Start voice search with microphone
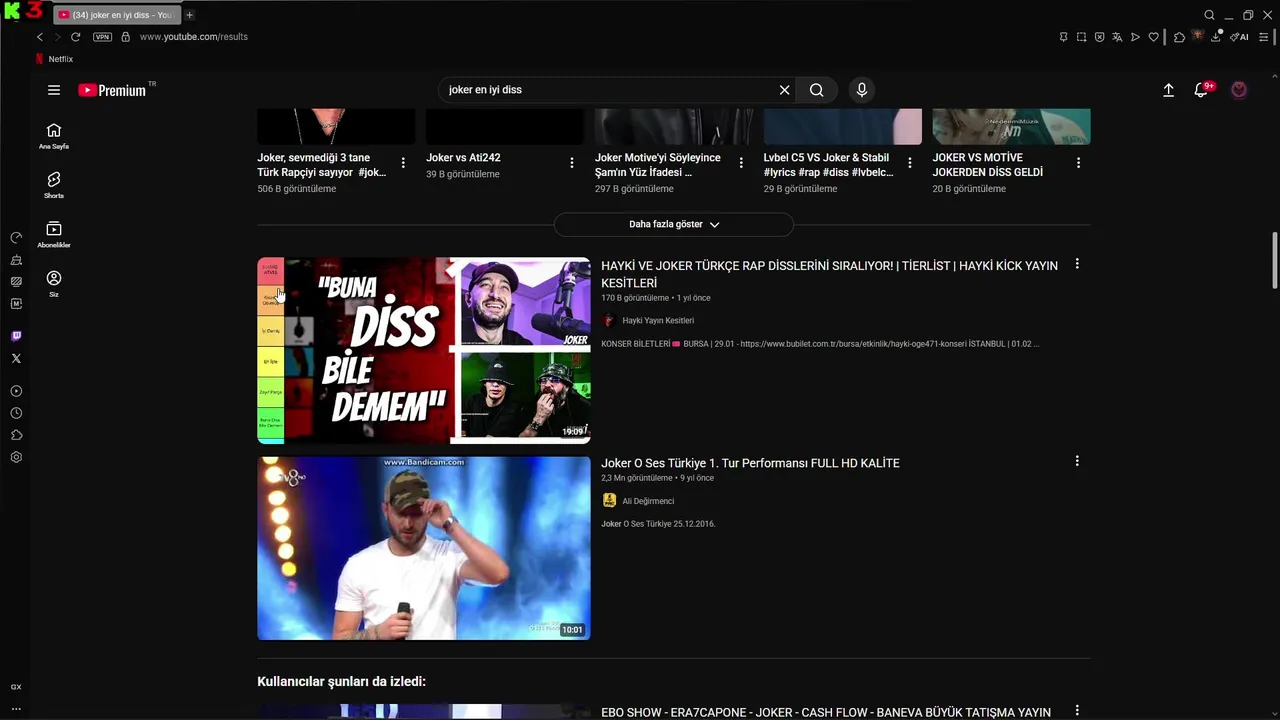 862,90
